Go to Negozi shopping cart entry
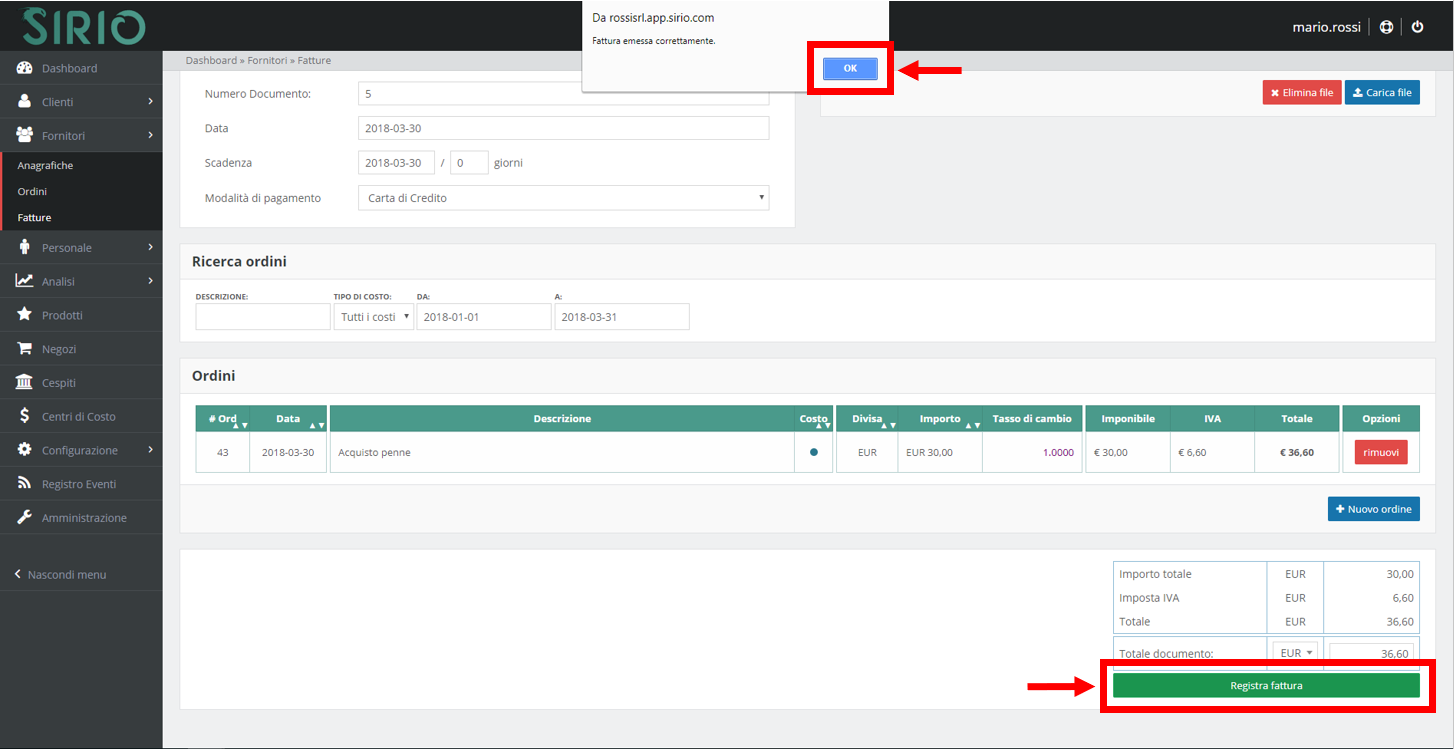Viewport: 1454px width, 749px height. pyautogui.click(x=59, y=349)
